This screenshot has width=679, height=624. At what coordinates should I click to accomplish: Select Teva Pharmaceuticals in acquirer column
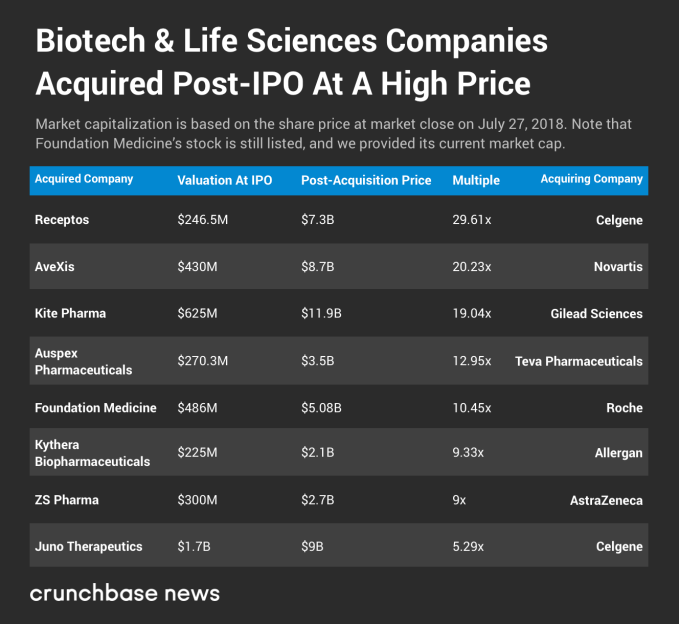579,361
